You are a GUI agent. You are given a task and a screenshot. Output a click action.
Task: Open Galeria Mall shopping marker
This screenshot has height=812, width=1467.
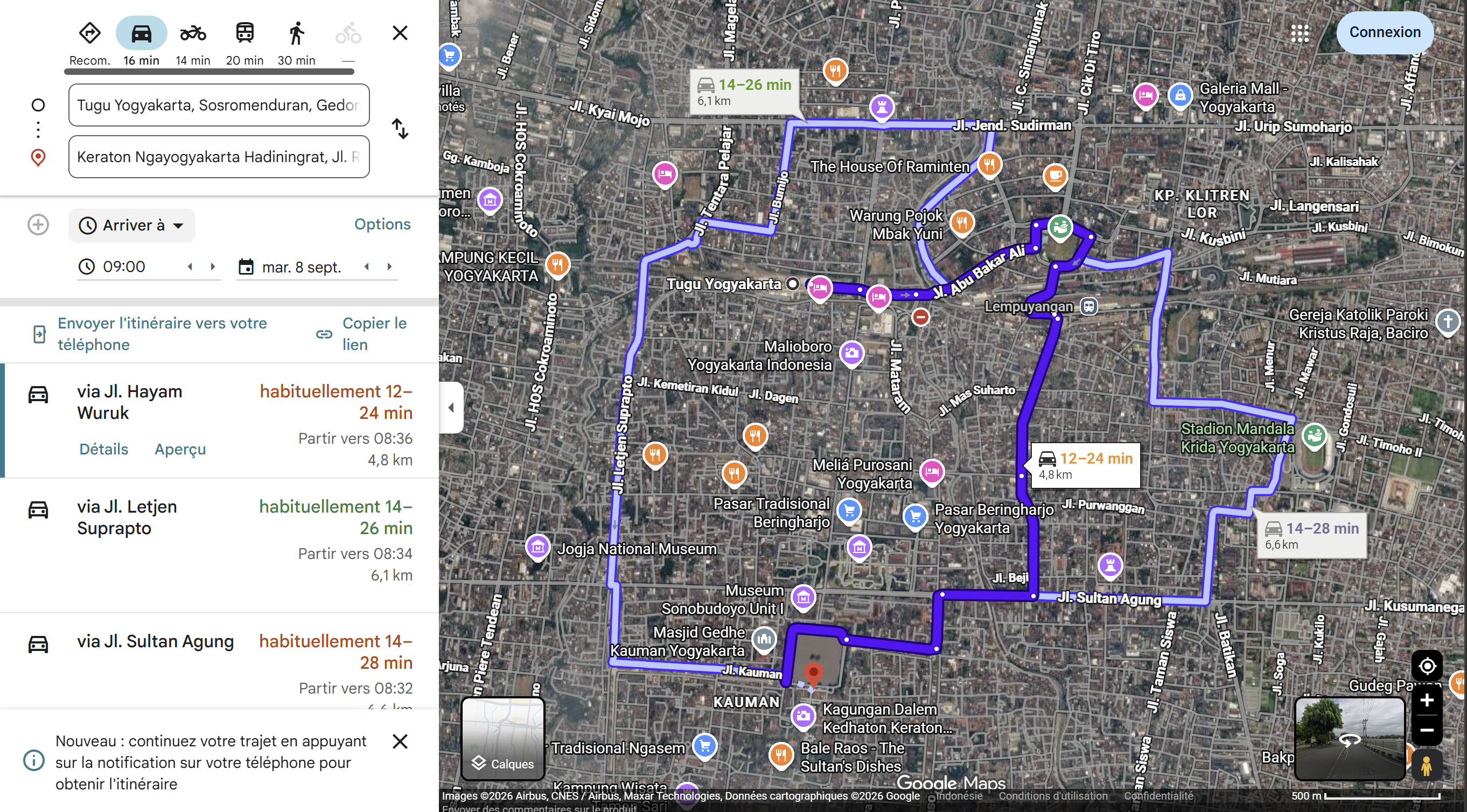tap(1180, 95)
